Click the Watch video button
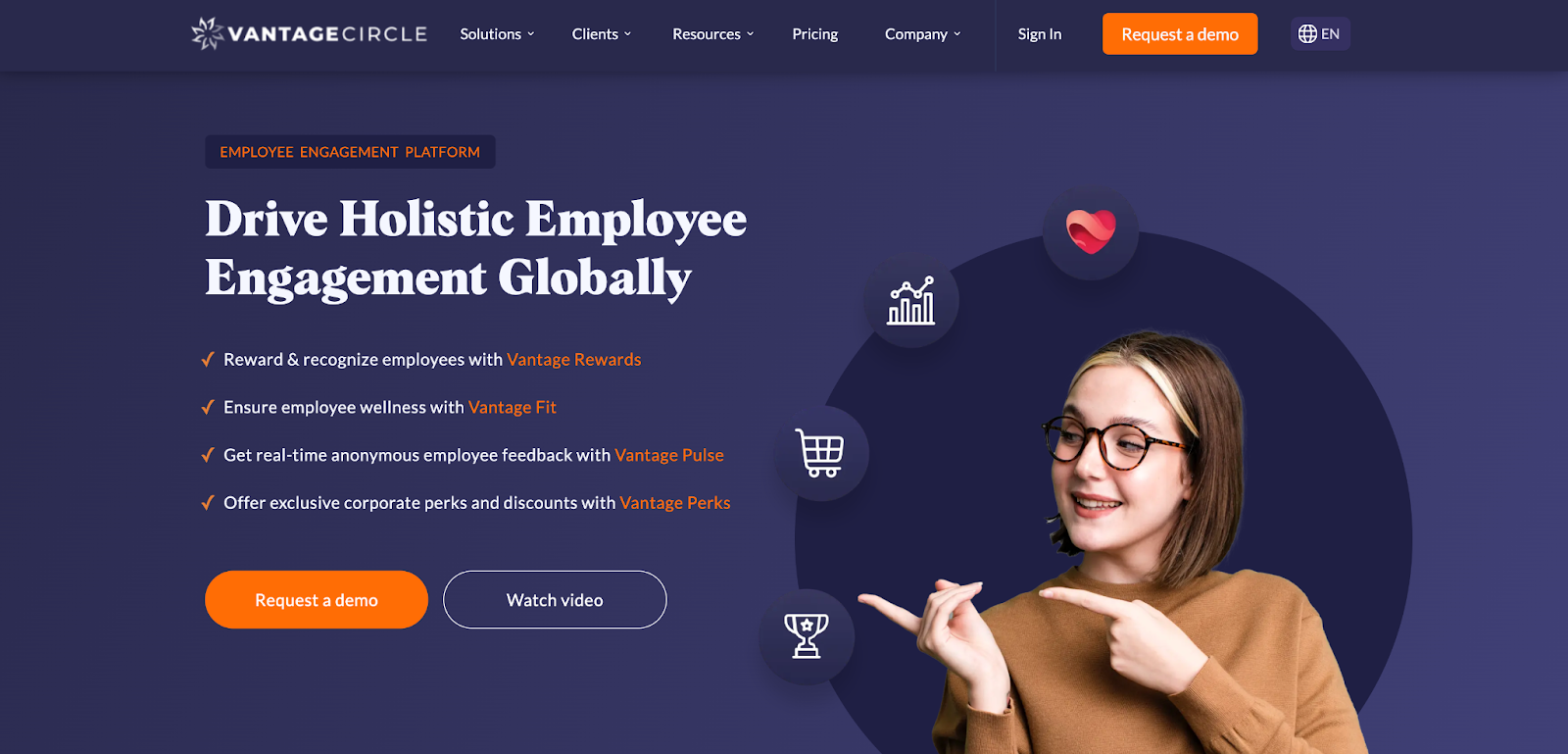This screenshot has width=1568, height=754. pyautogui.click(x=555, y=600)
